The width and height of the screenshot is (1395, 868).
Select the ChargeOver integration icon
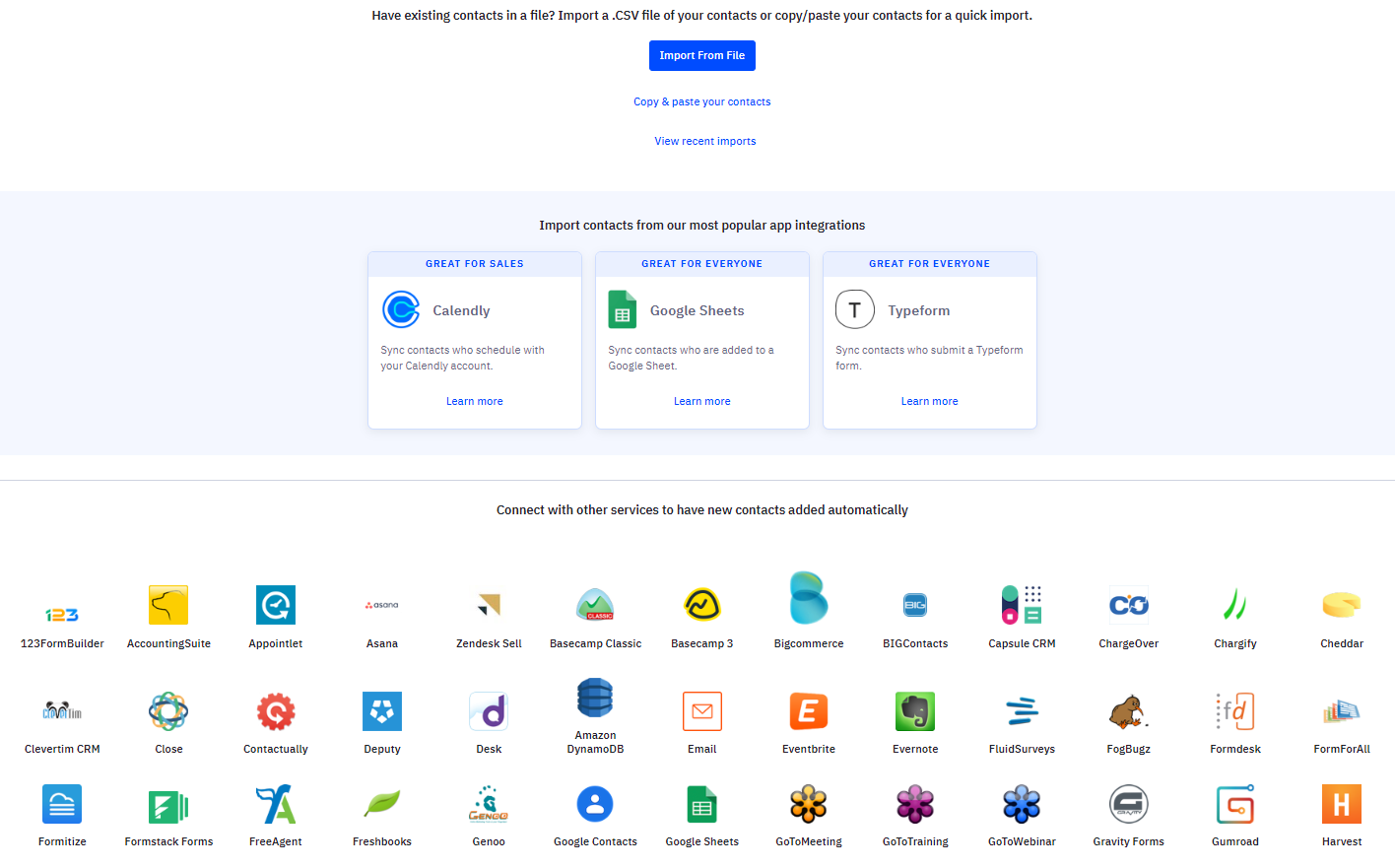[x=1129, y=605]
